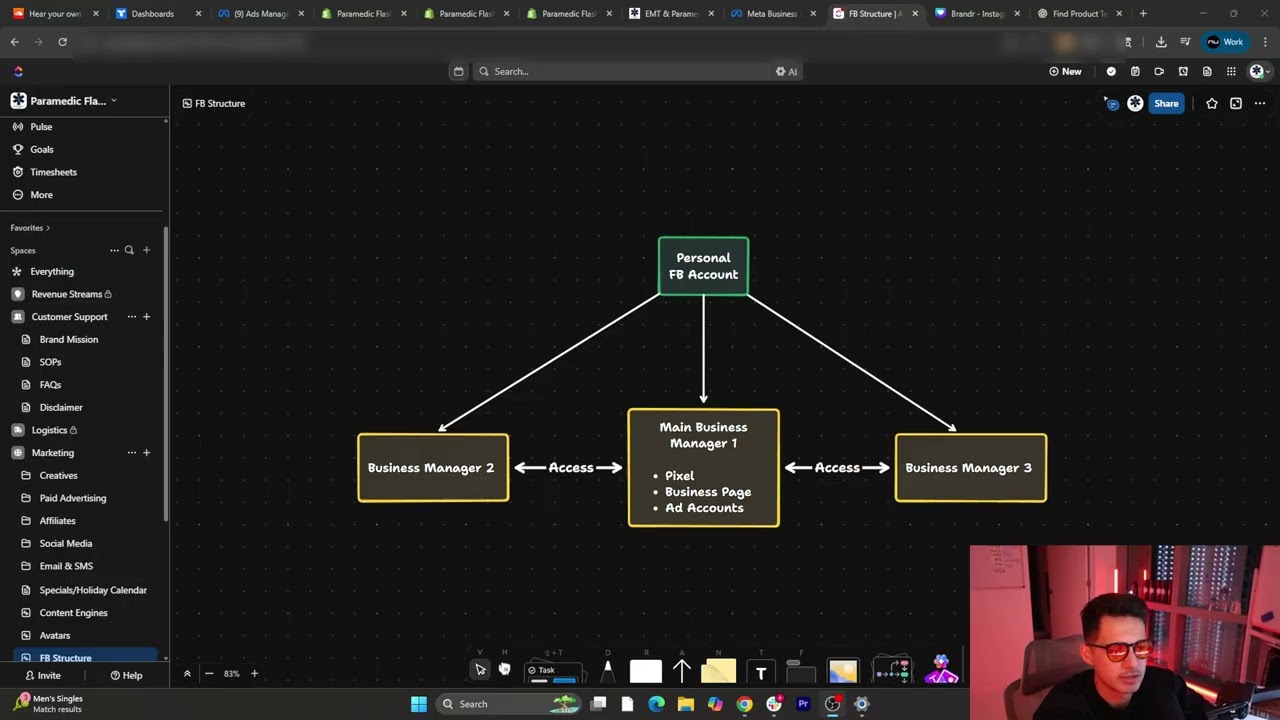Click the New button in top bar
The height and width of the screenshot is (720, 1280).
tap(1065, 71)
